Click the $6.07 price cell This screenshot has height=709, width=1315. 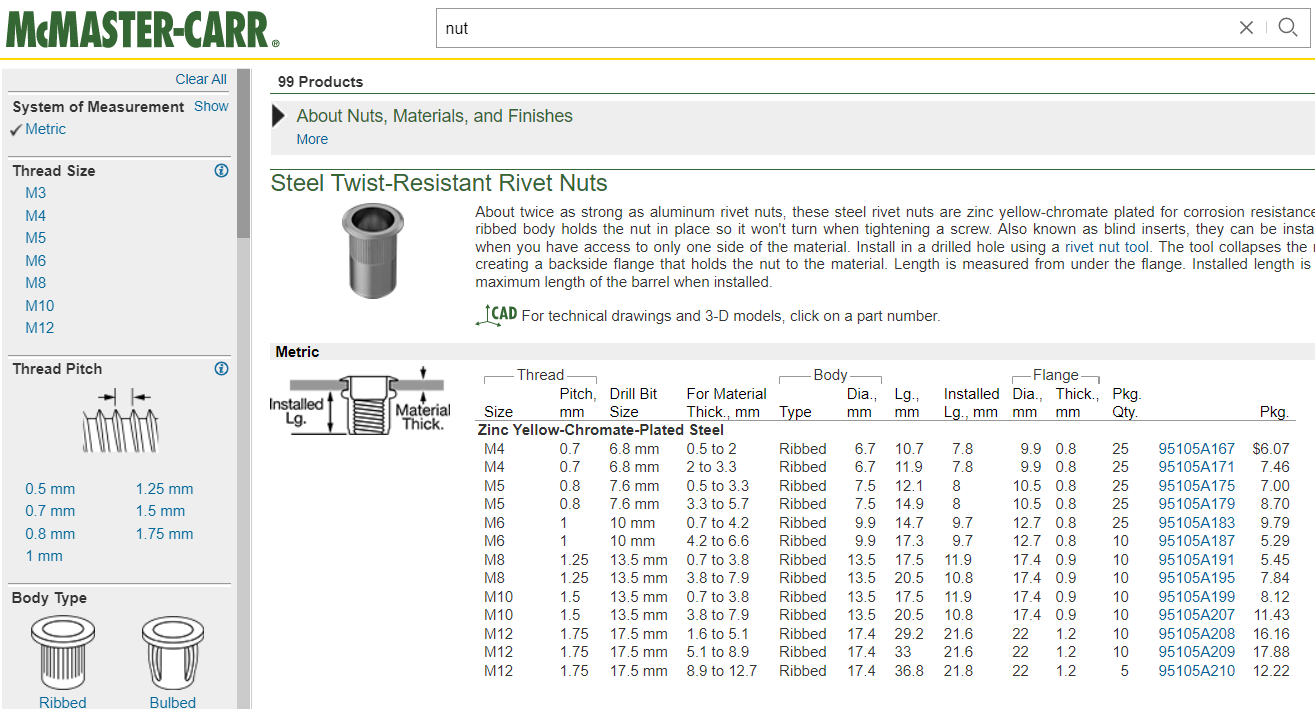tap(1271, 449)
